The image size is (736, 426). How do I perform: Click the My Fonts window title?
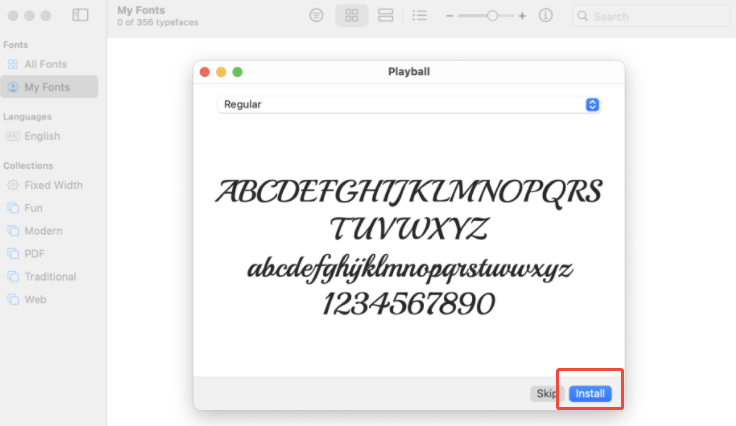(141, 10)
